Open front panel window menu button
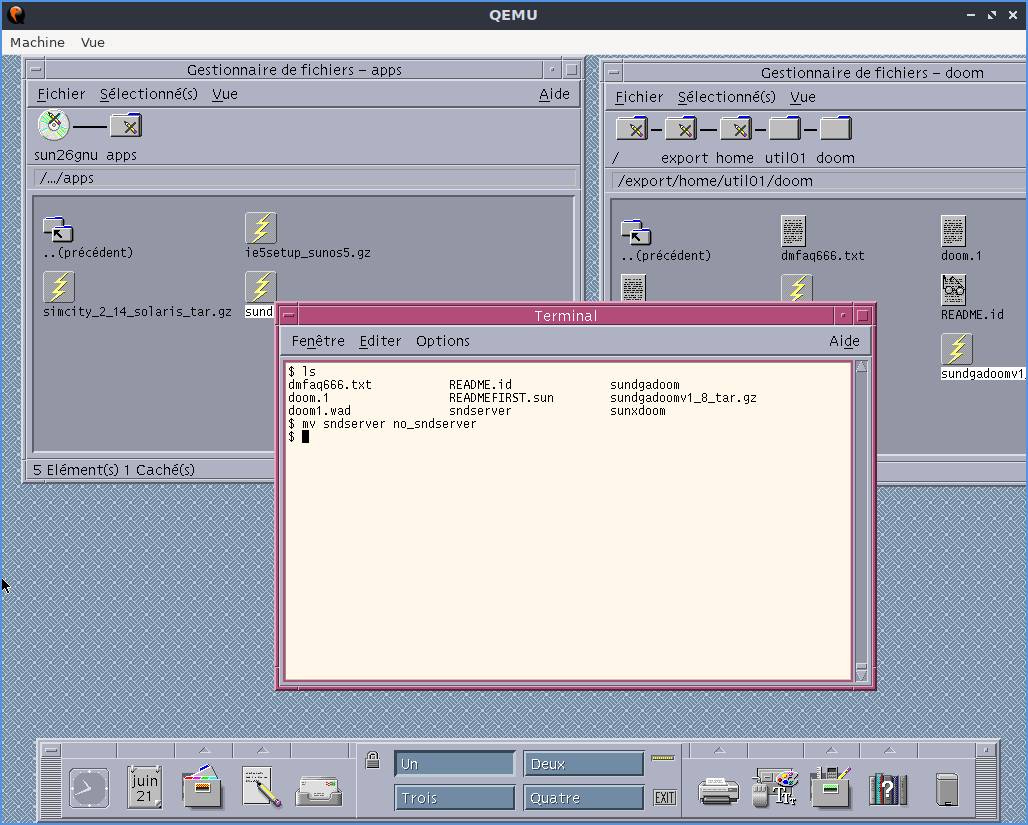 (x=50, y=750)
